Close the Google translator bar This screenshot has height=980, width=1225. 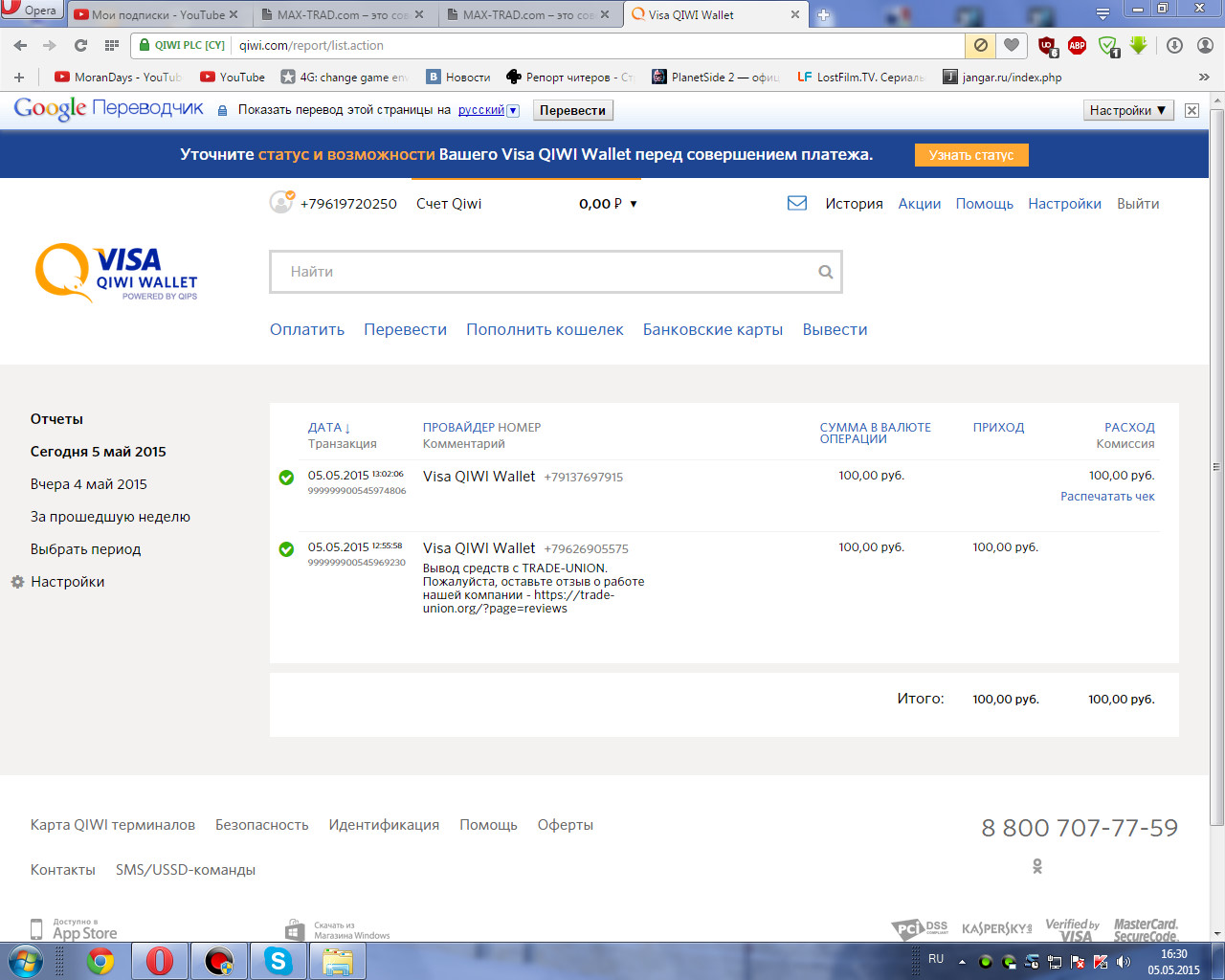[x=1192, y=110]
